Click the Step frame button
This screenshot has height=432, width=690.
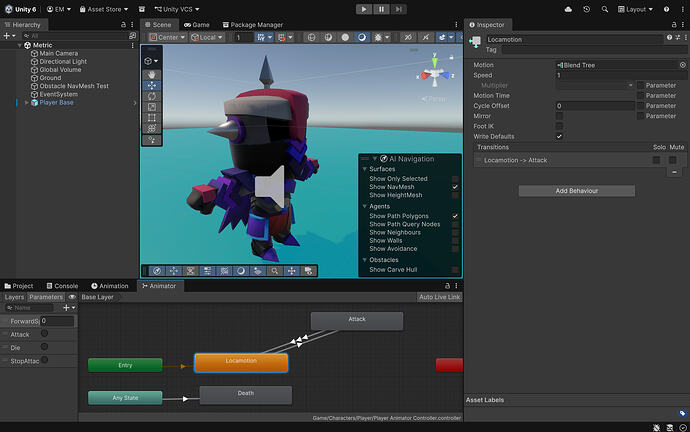398,9
